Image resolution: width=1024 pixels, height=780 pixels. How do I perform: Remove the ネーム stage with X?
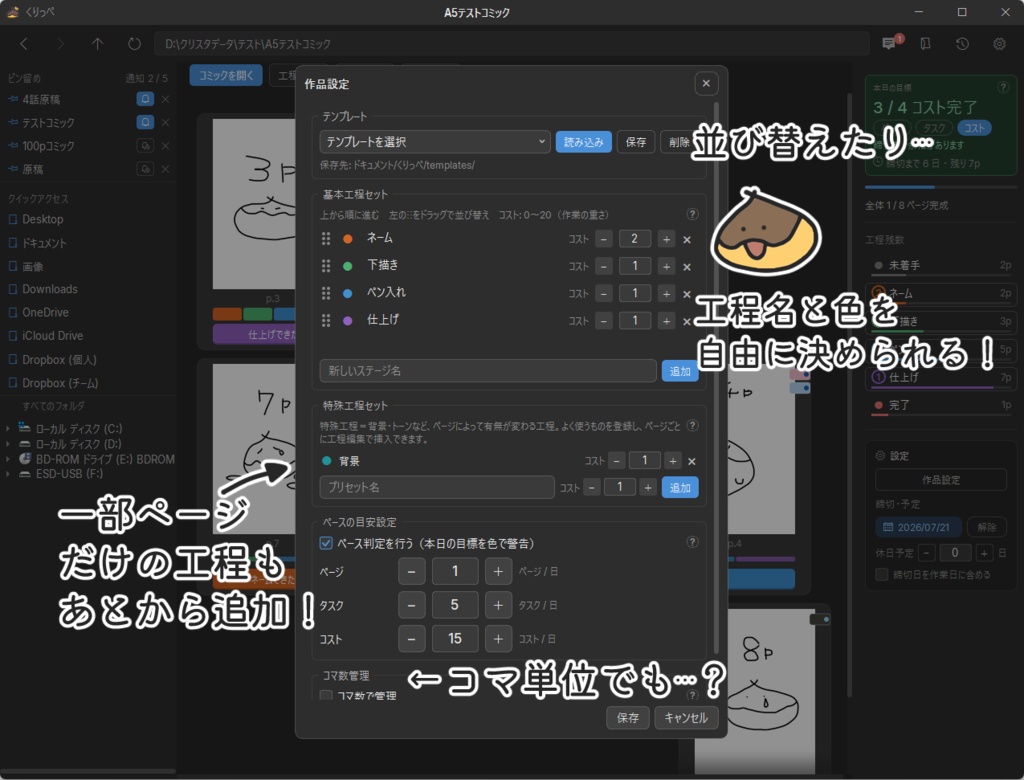point(687,240)
